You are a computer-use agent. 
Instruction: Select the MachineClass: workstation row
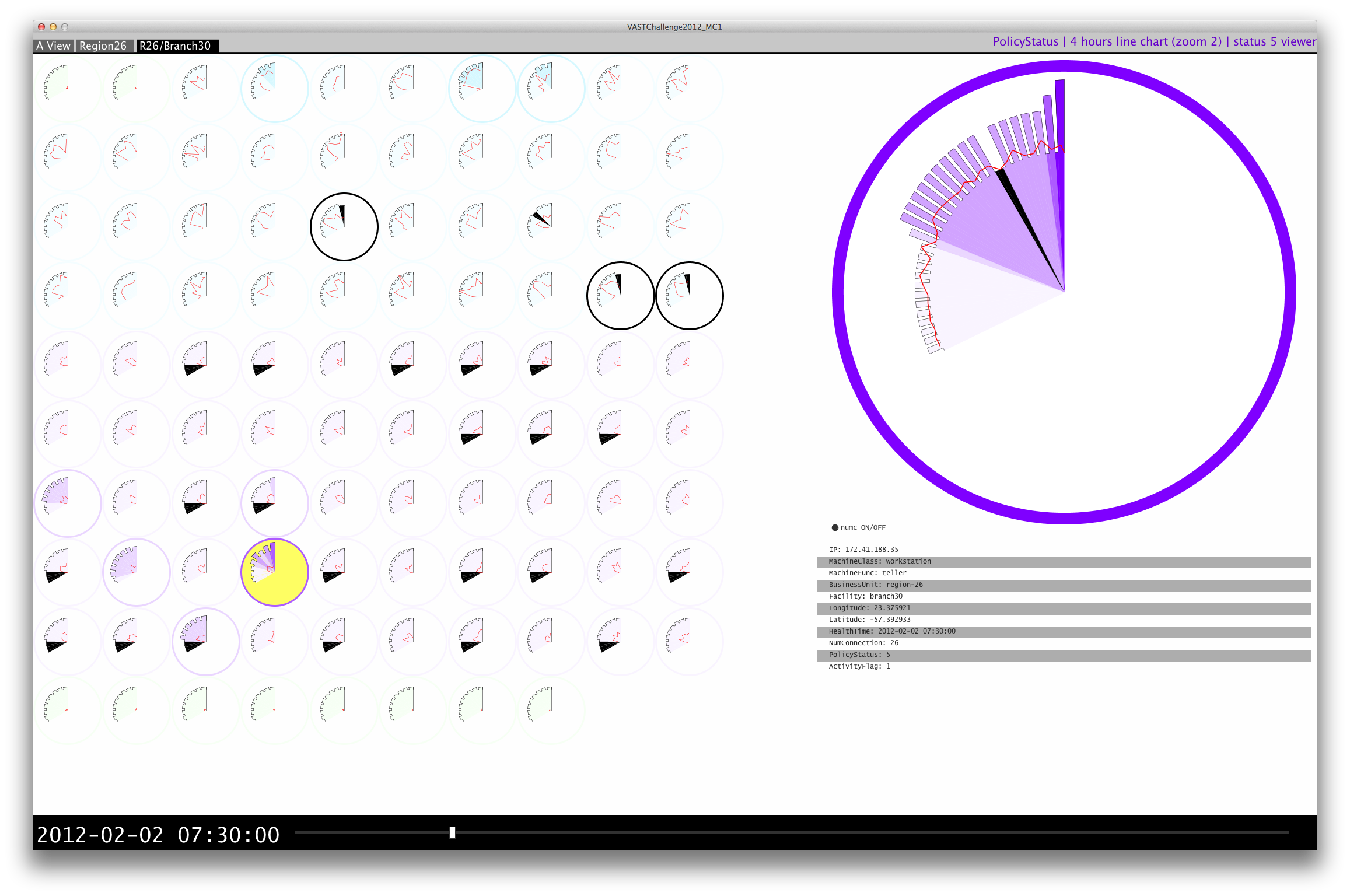tap(1064, 561)
